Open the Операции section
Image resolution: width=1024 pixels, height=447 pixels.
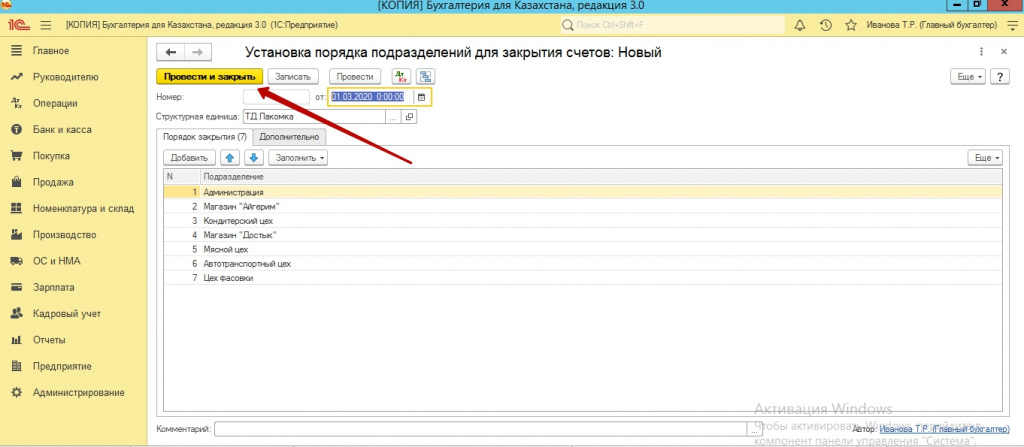55,103
